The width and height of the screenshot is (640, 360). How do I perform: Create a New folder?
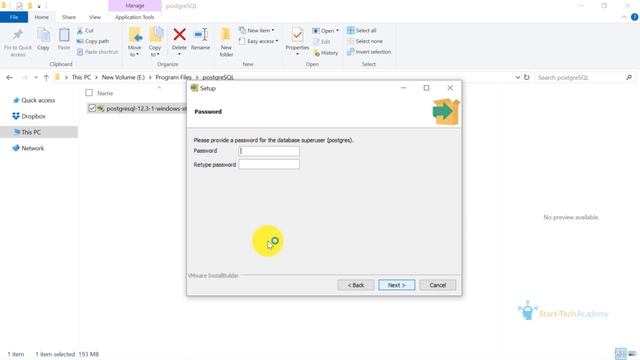[x=226, y=42]
